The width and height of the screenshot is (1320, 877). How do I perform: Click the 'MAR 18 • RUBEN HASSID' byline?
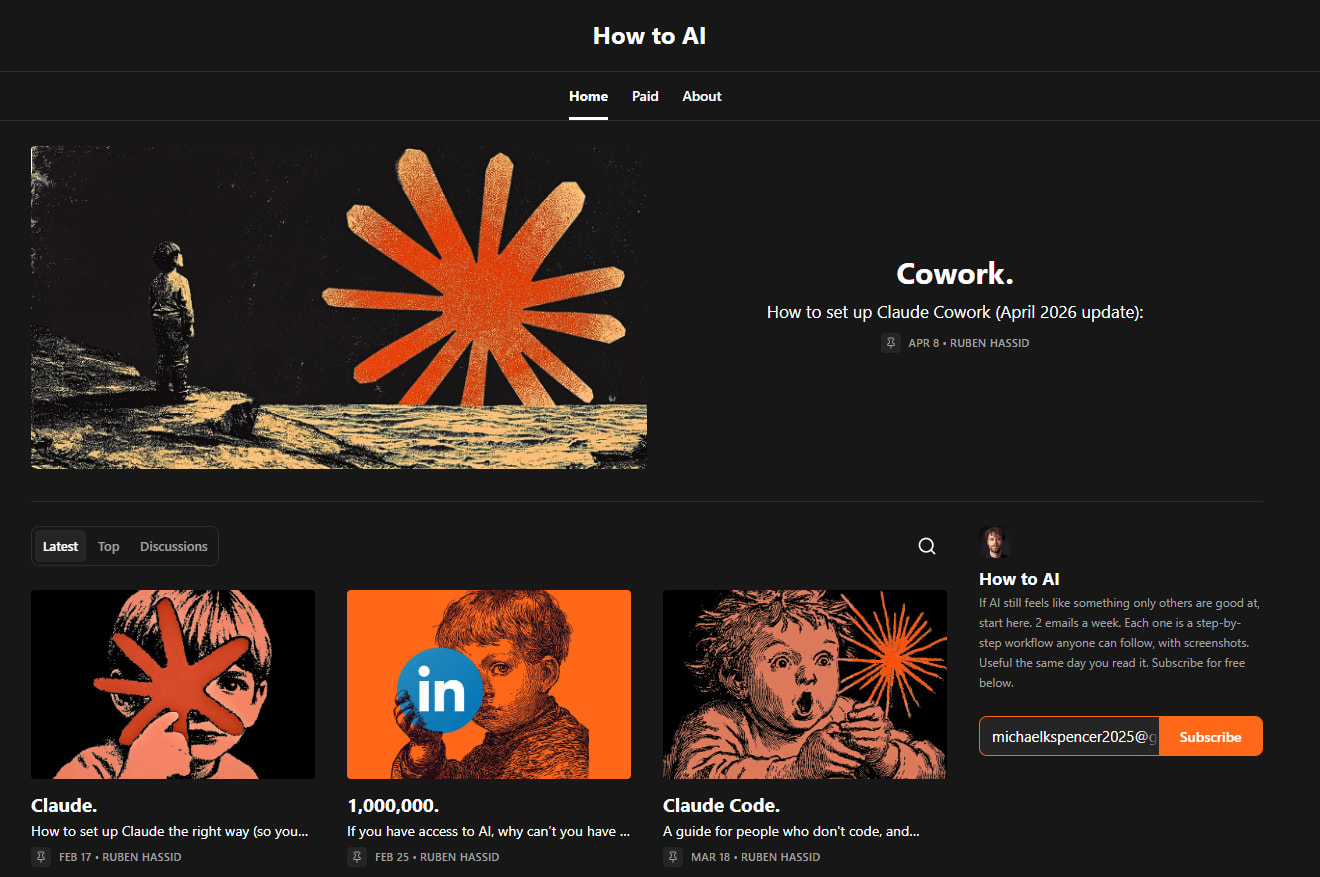[754, 857]
